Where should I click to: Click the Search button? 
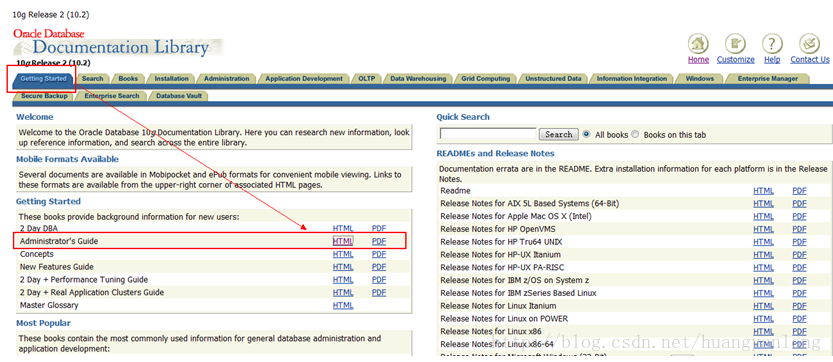coord(559,134)
